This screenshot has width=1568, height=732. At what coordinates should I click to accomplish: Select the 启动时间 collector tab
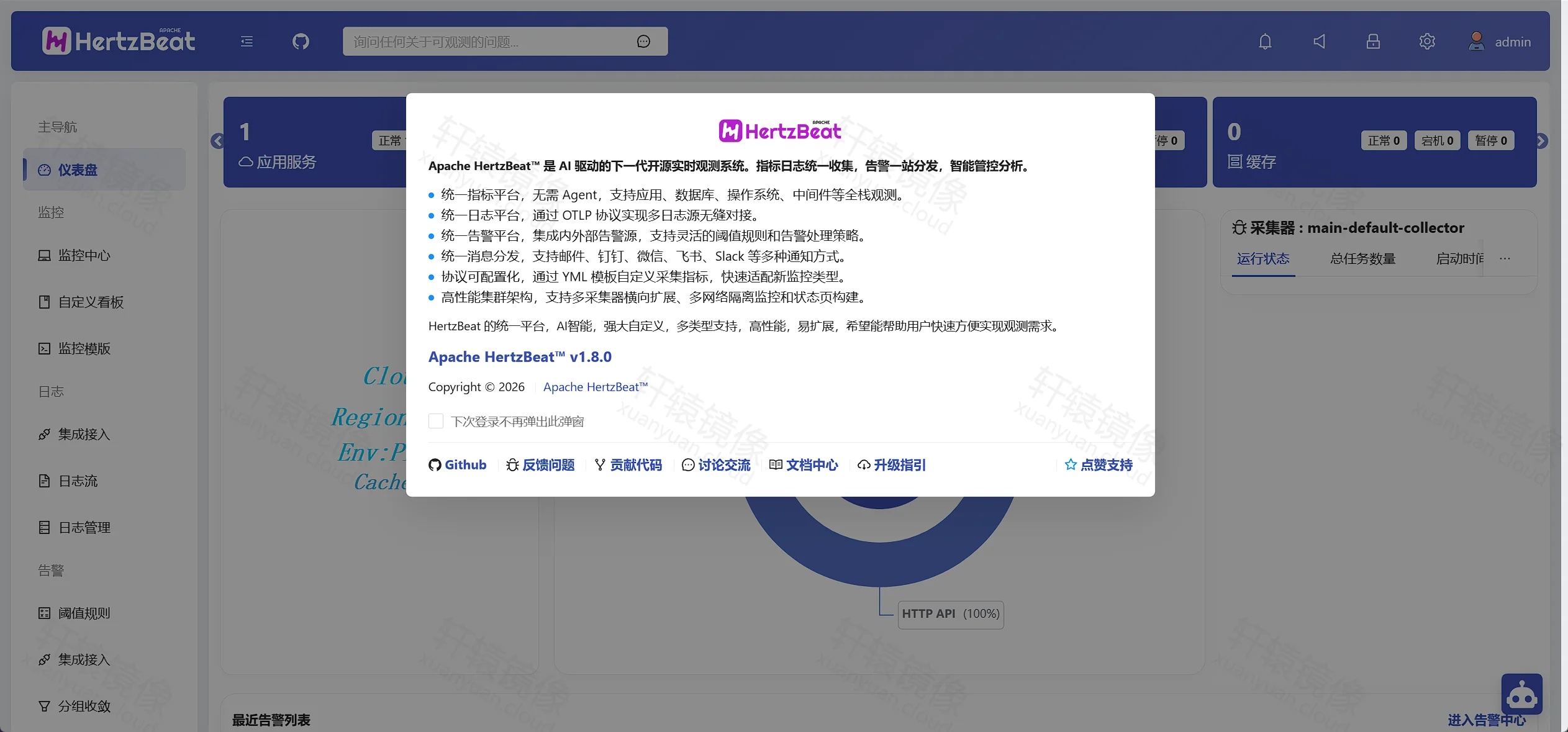point(1459,259)
